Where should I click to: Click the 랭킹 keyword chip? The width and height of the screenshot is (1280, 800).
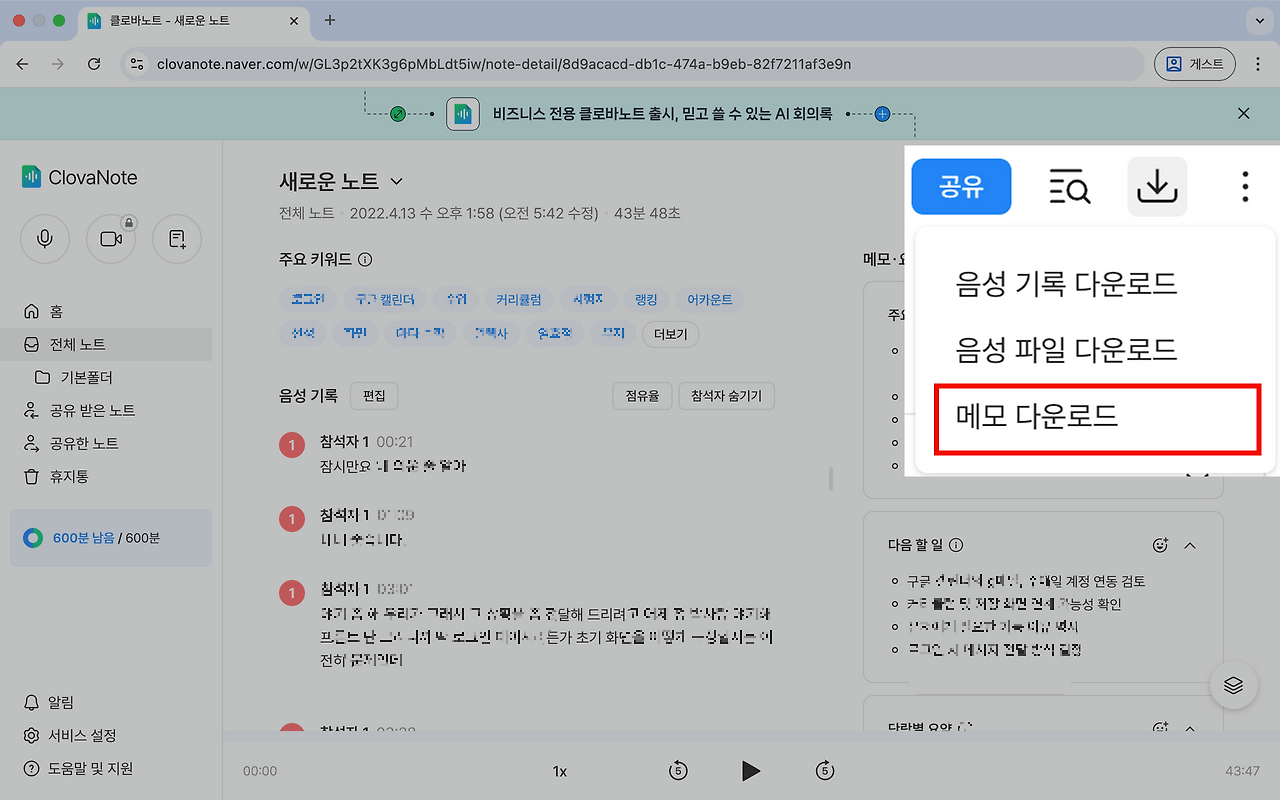pyautogui.click(x=646, y=300)
